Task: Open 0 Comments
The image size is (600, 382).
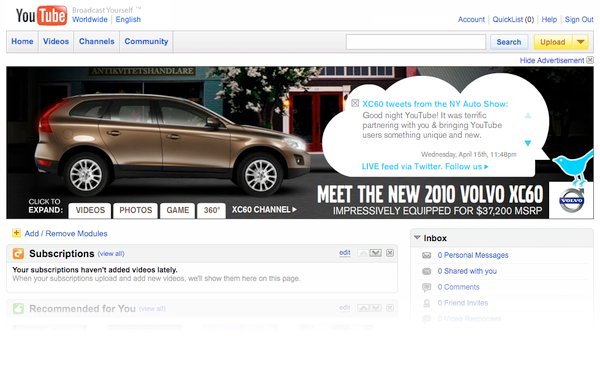Action: click(x=458, y=287)
